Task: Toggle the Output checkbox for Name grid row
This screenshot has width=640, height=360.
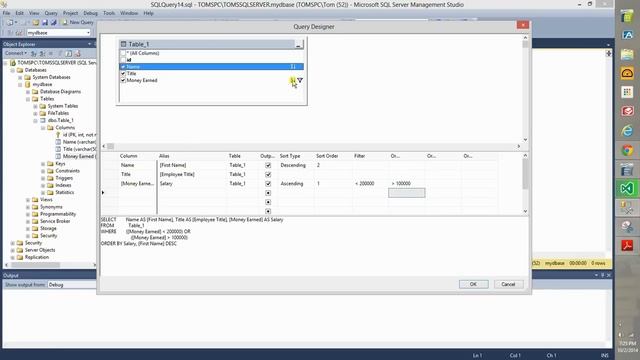Action: click(268, 165)
